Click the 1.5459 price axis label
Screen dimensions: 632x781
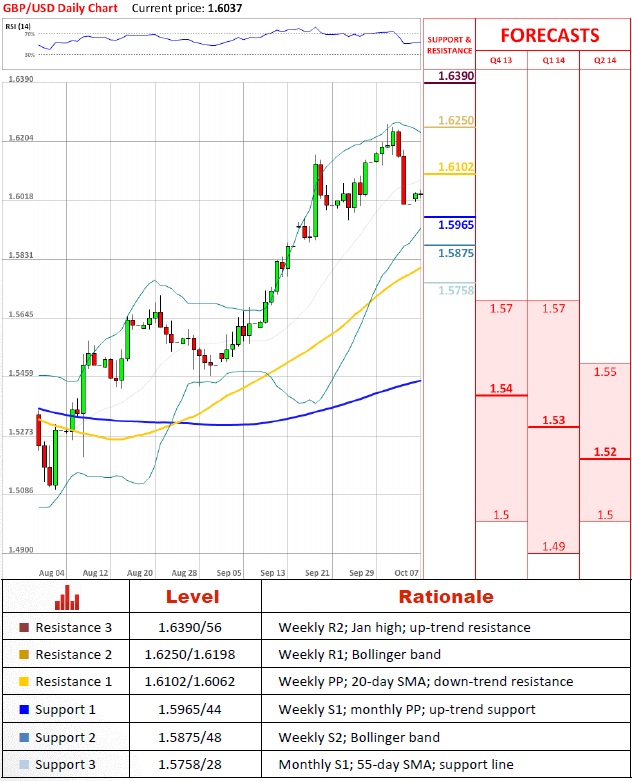click(20, 373)
